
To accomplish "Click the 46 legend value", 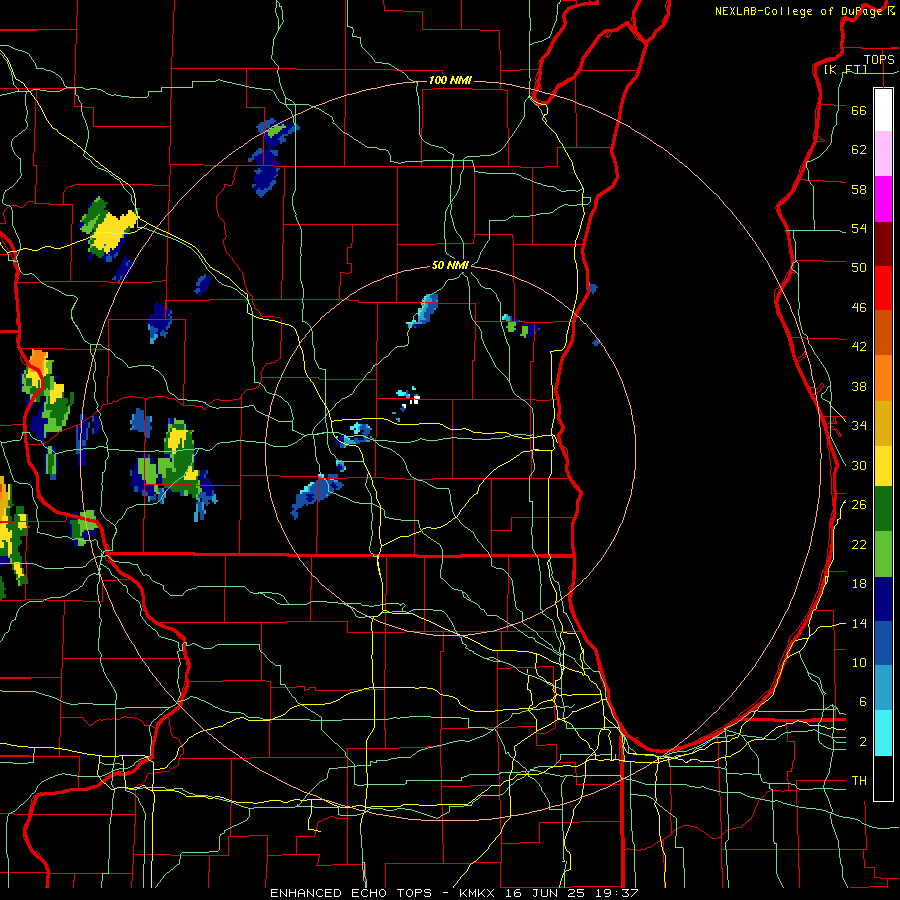I will pos(859,308).
